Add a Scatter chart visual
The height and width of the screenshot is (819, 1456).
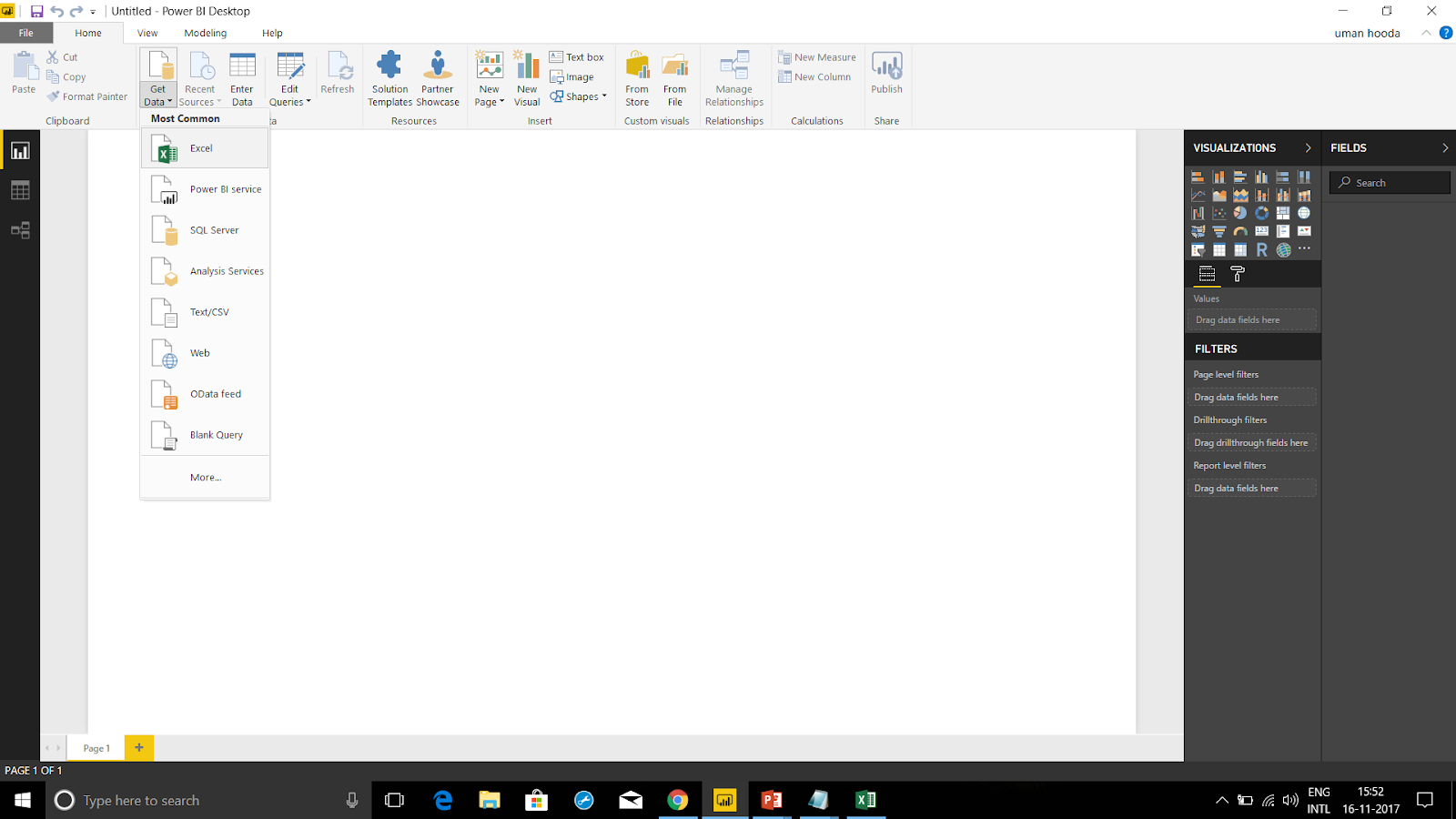coord(1219,213)
